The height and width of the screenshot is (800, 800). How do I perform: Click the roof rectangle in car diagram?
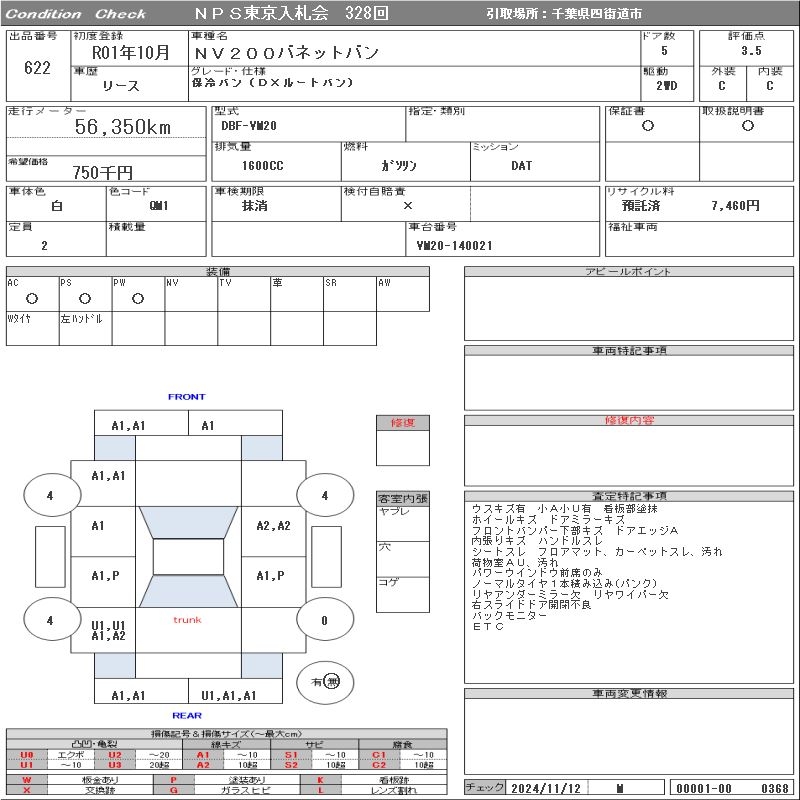click(188, 557)
